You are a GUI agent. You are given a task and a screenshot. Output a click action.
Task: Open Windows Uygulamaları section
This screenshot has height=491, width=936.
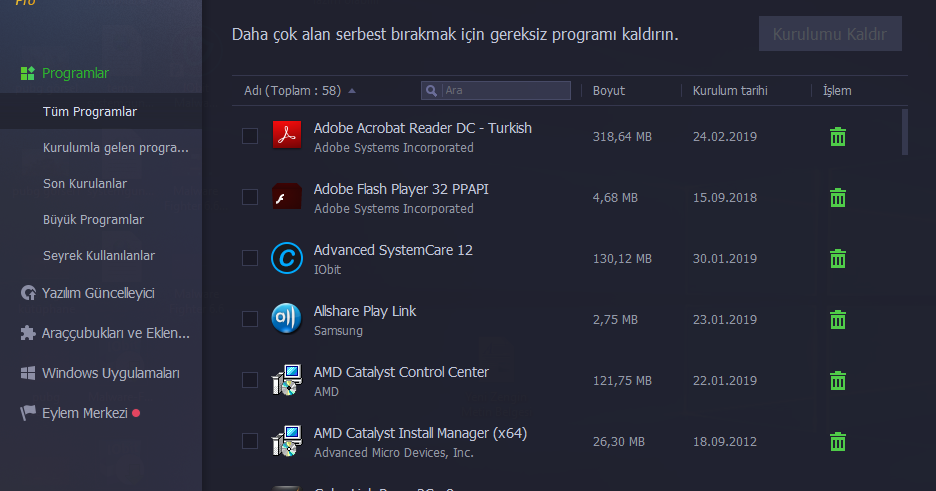[110, 373]
